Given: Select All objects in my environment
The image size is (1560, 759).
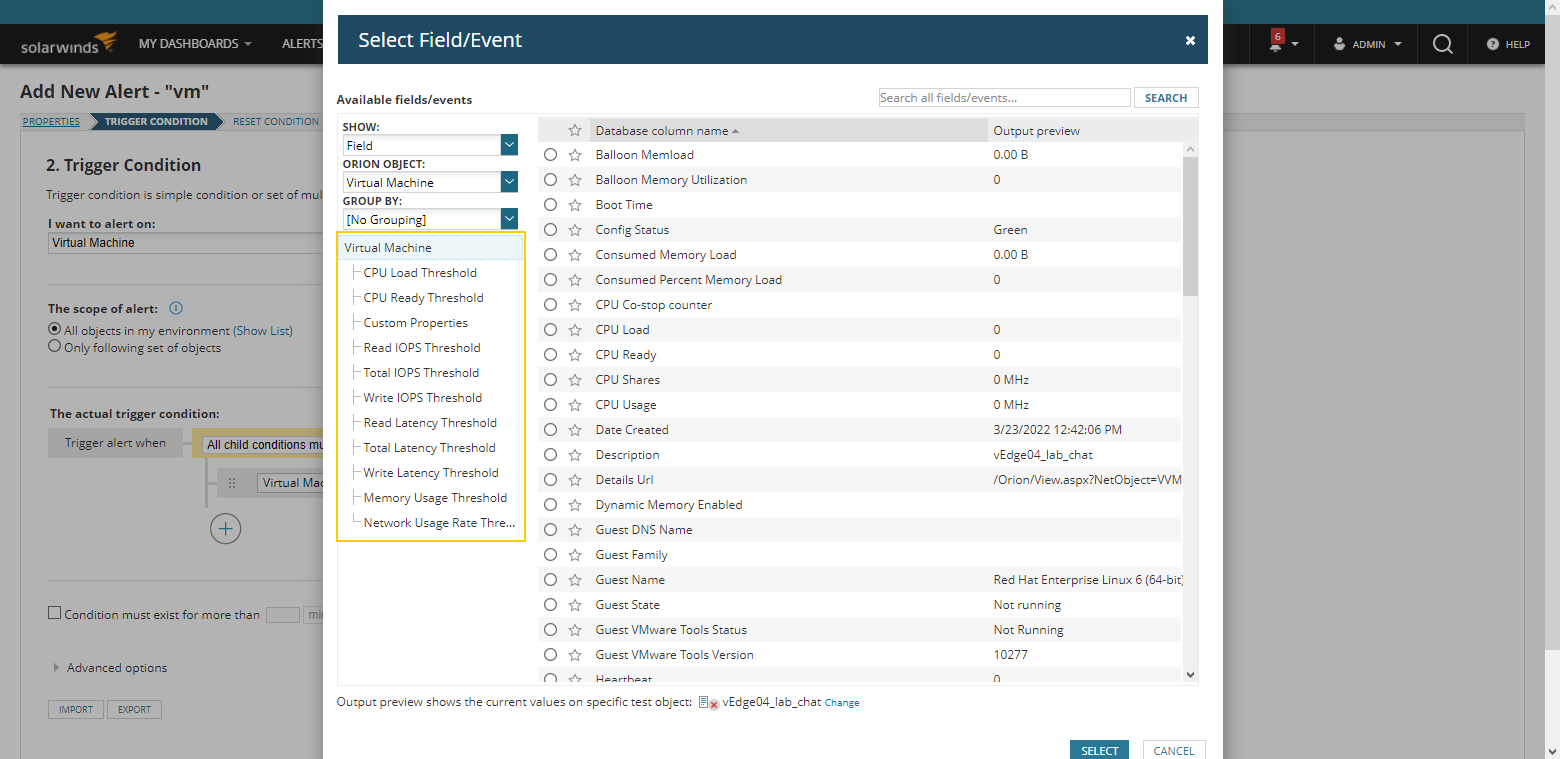Looking at the screenshot, I should click(55, 330).
